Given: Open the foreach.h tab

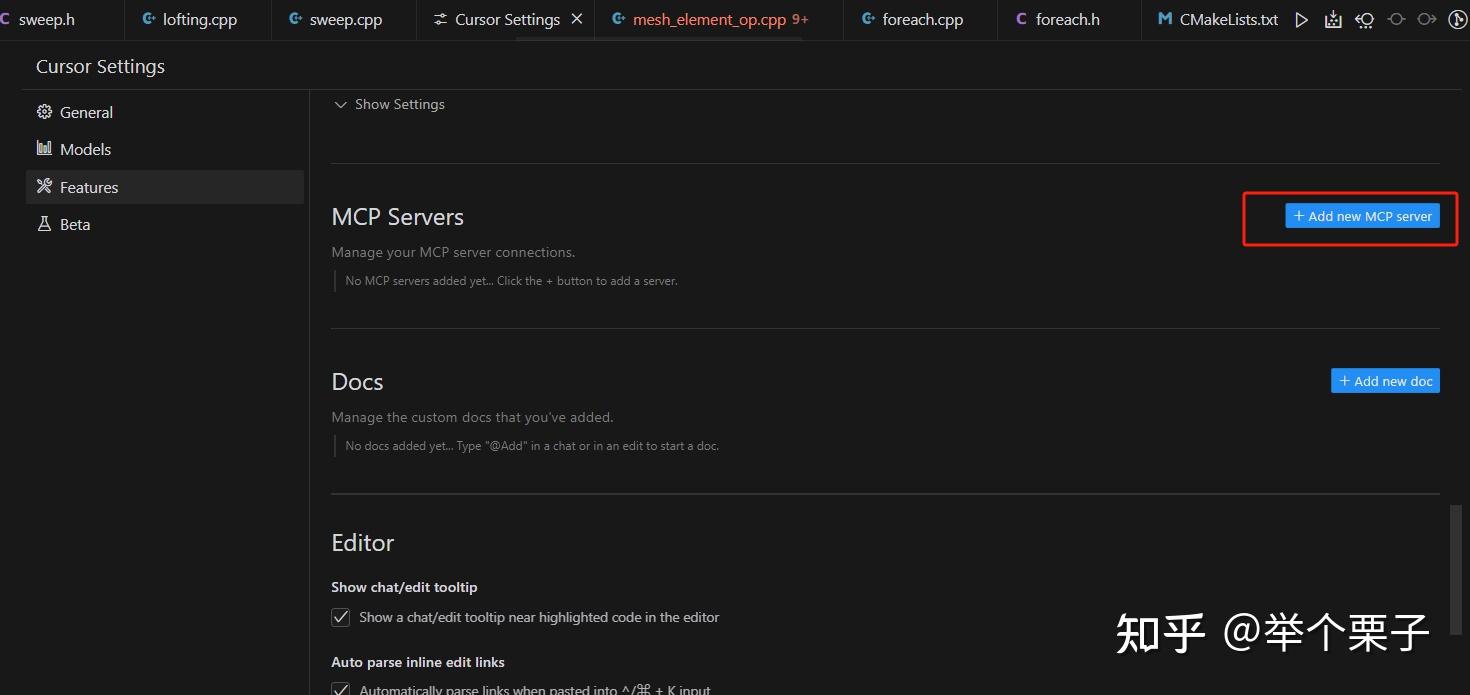Looking at the screenshot, I should click(x=1057, y=20).
